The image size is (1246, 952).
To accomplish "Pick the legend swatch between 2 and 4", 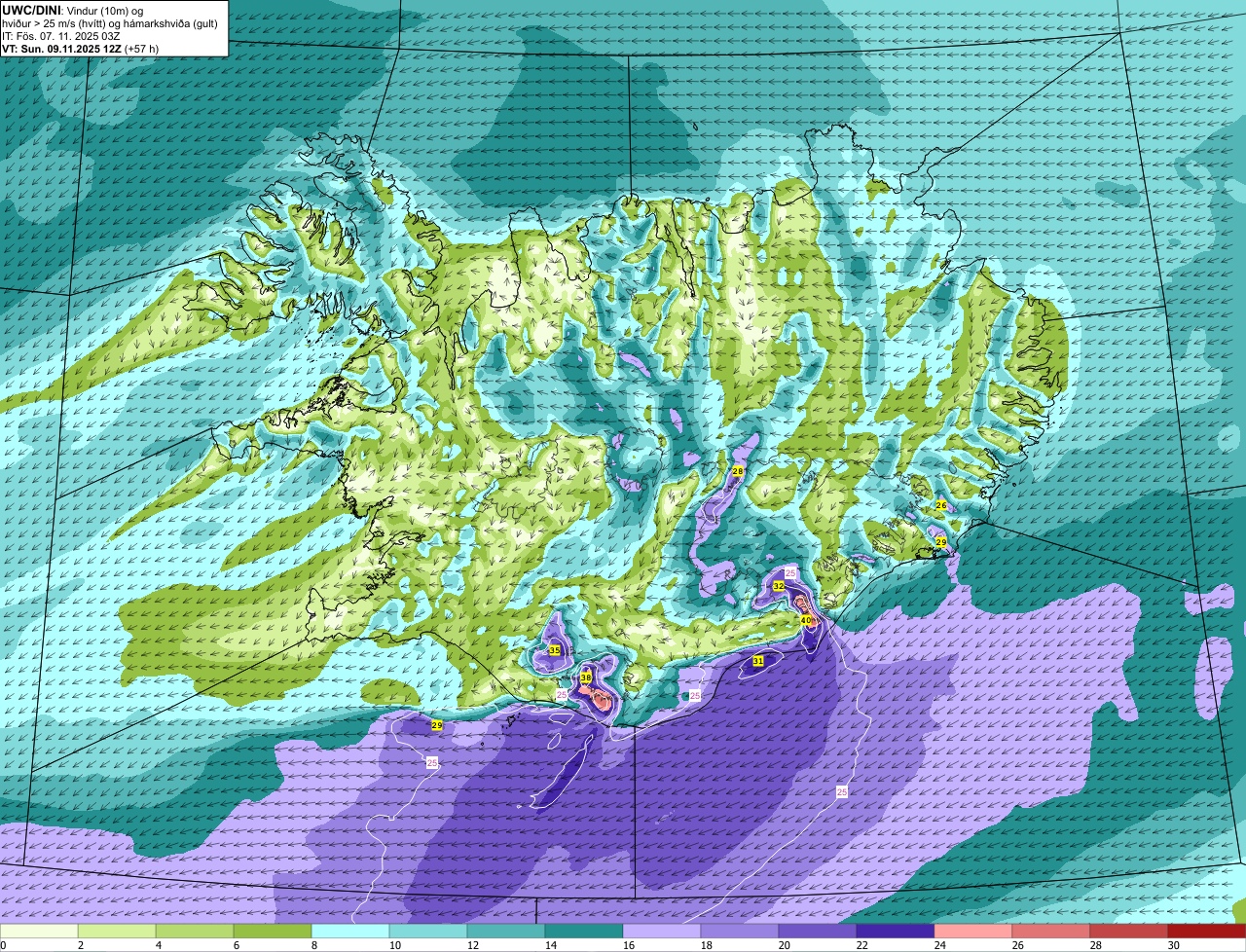I will point(117,932).
